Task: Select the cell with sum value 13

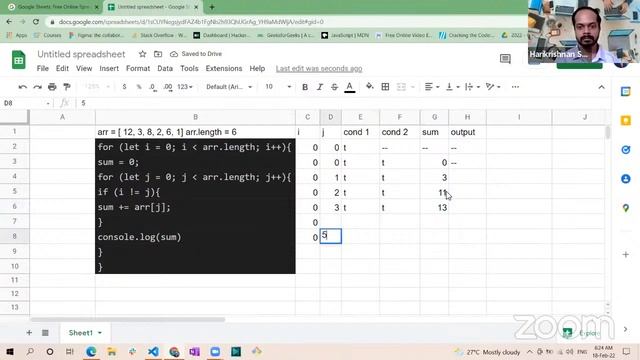Action: [x=434, y=207]
